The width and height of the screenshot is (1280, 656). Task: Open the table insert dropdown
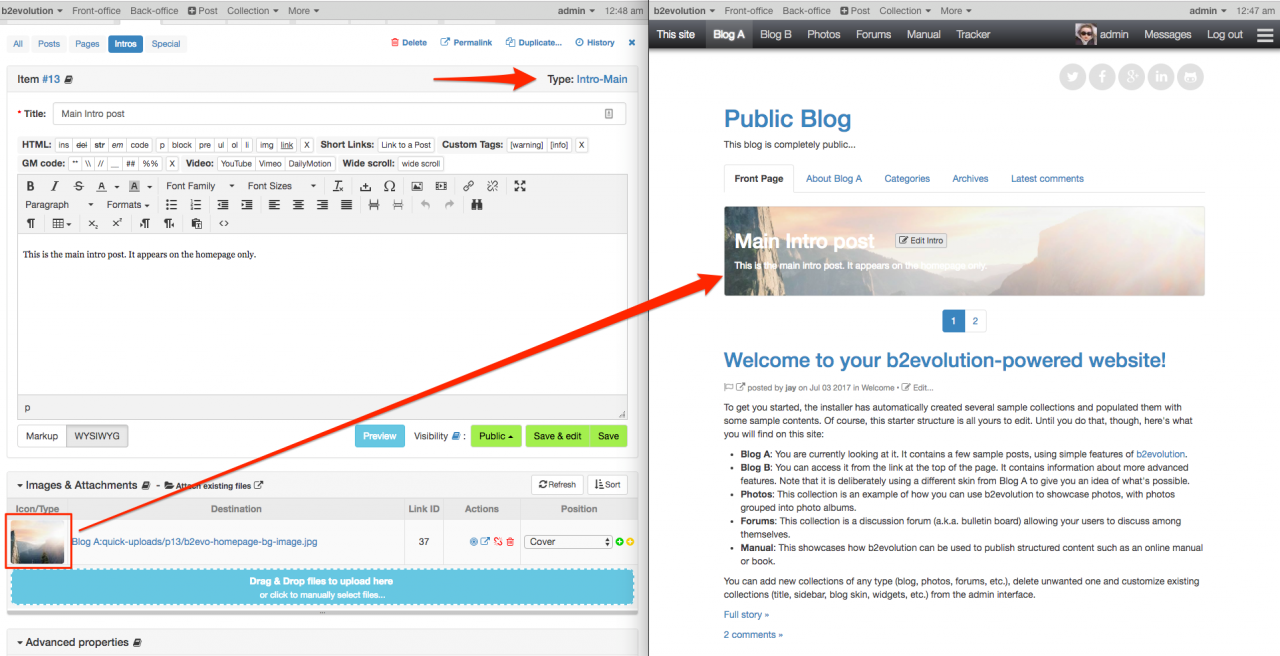[62, 224]
